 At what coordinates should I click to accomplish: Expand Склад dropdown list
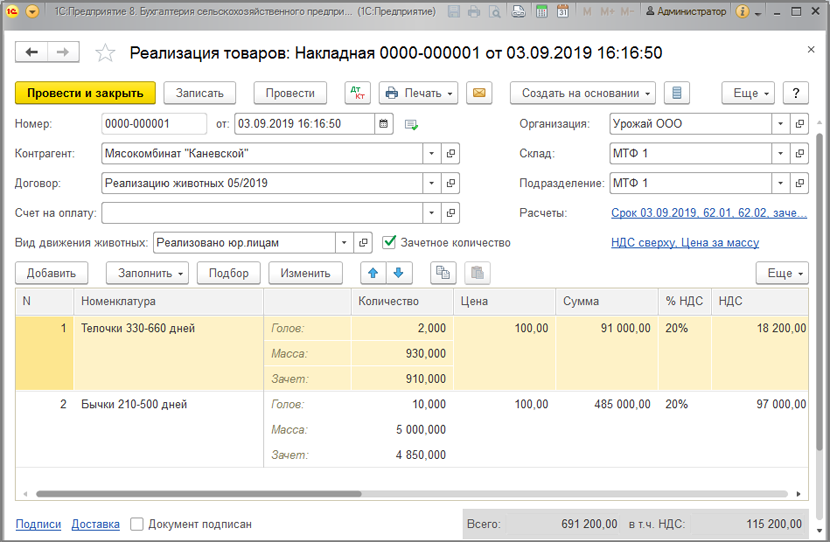click(780, 153)
